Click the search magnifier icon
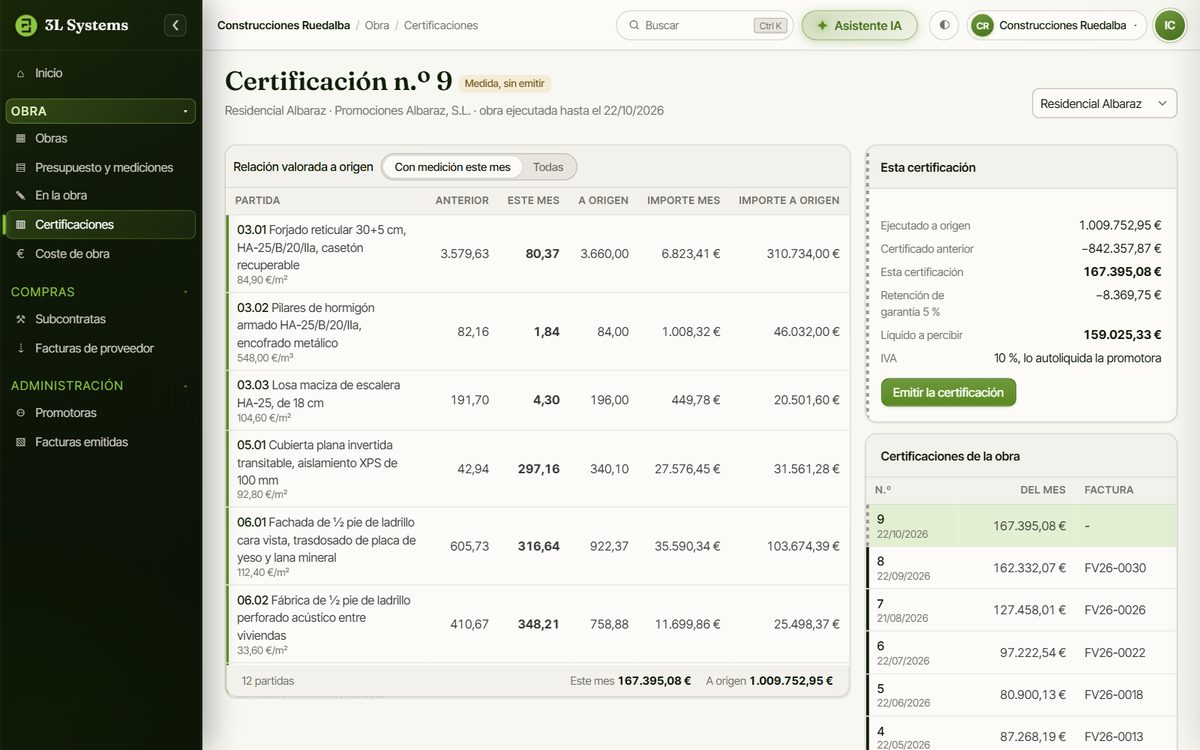 click(634, 25)
